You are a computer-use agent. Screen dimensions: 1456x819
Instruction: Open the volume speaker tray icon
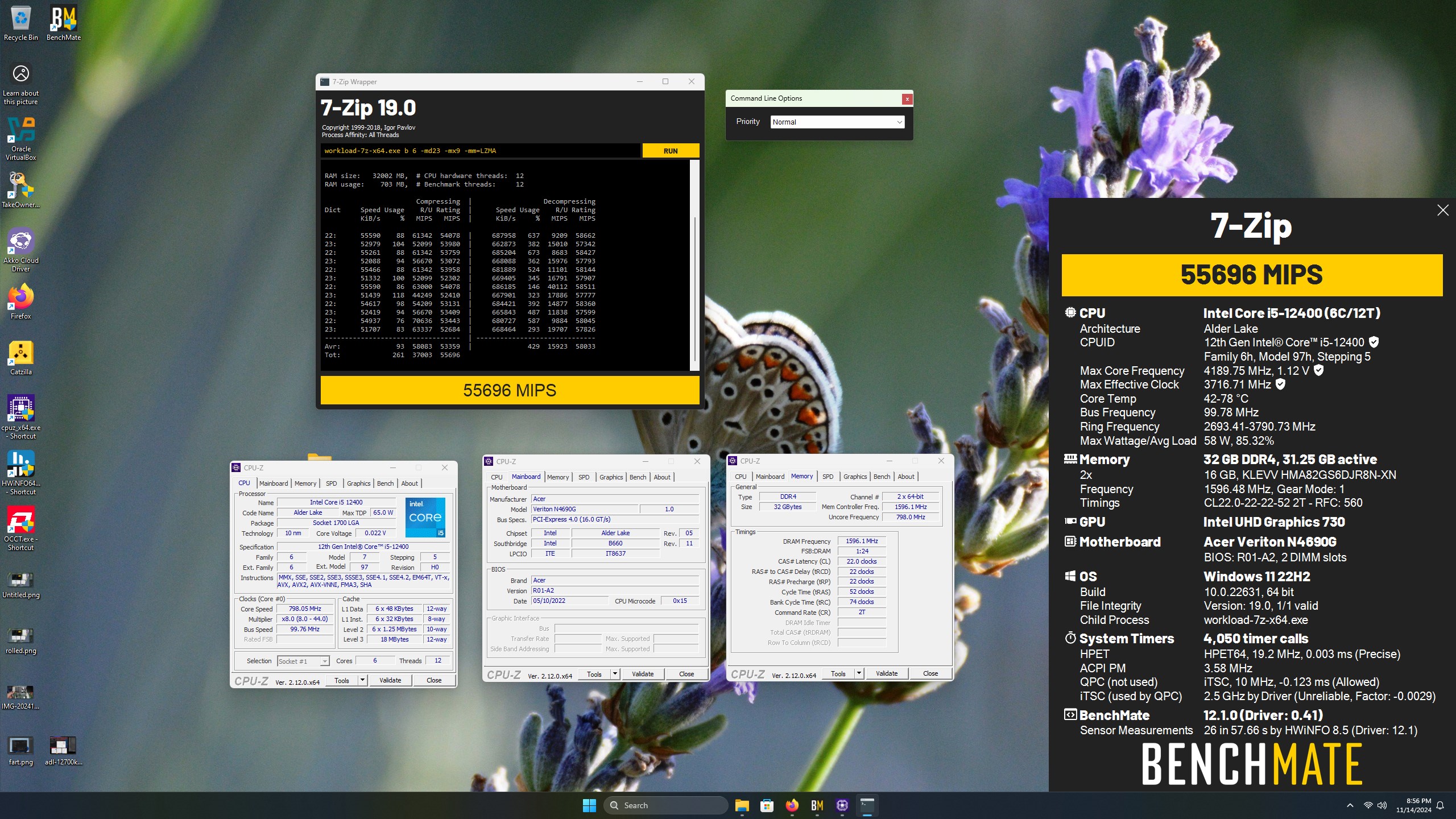(1382, 805)
